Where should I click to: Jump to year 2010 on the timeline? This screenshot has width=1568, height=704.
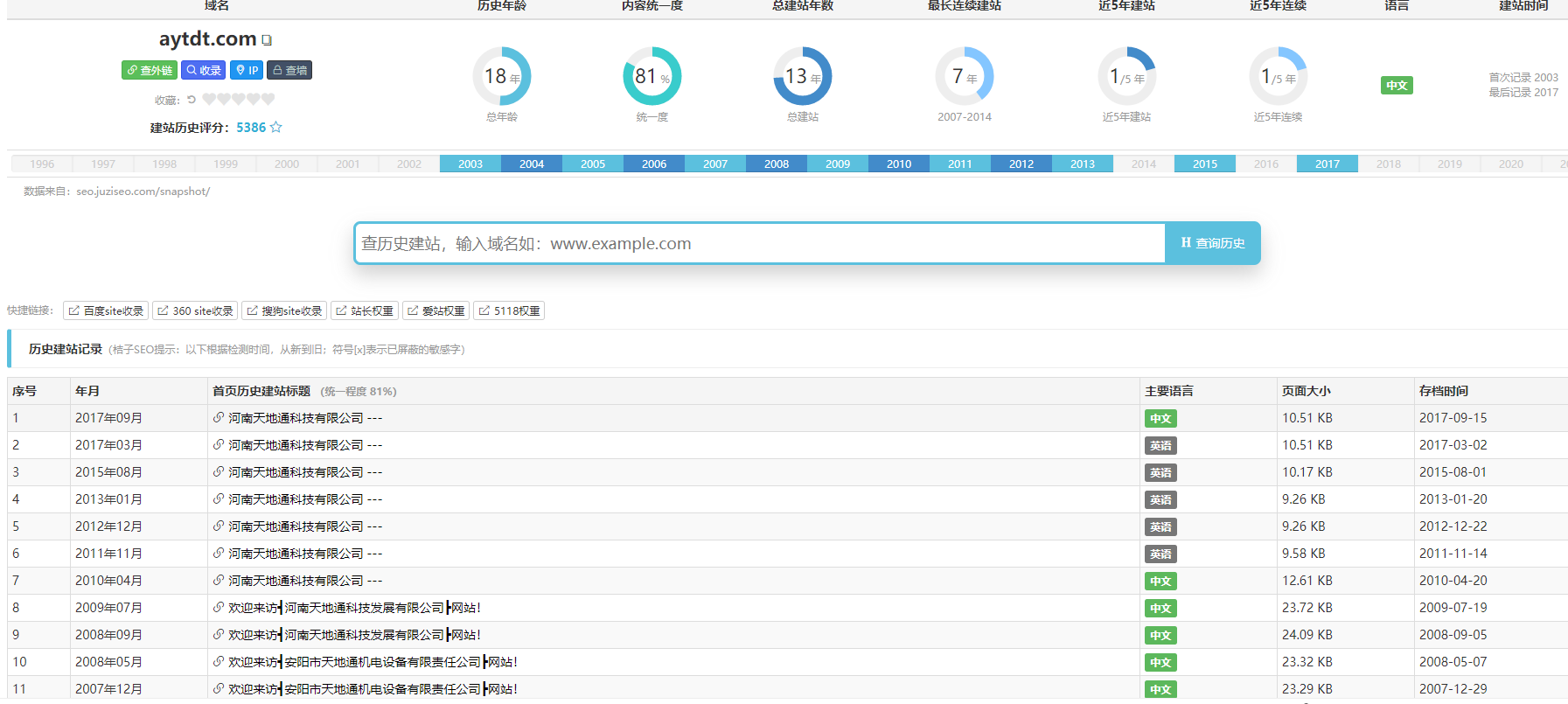click(x=899, y=164)
